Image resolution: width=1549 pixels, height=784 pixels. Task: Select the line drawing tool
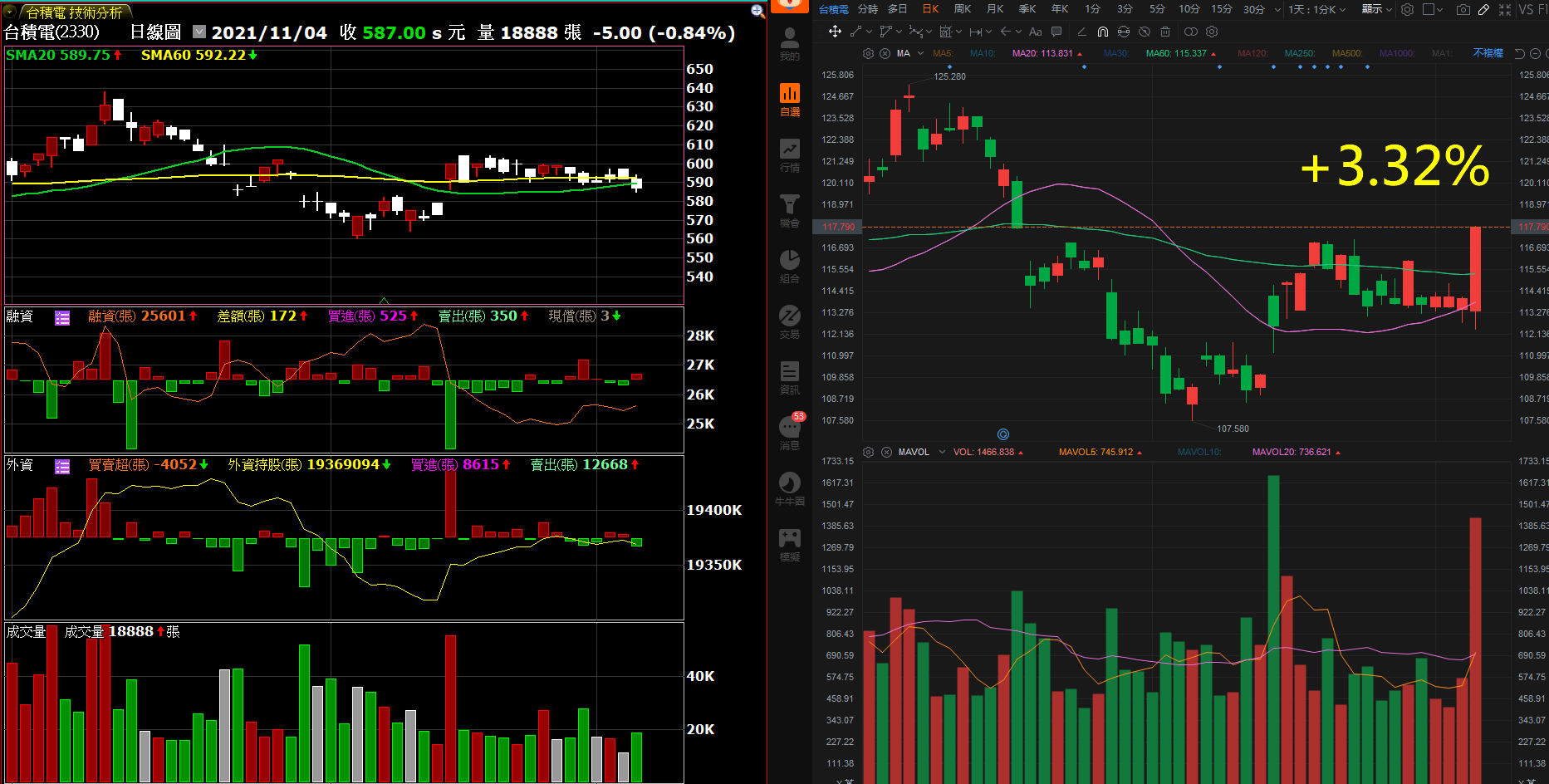[x=855, y=32]
